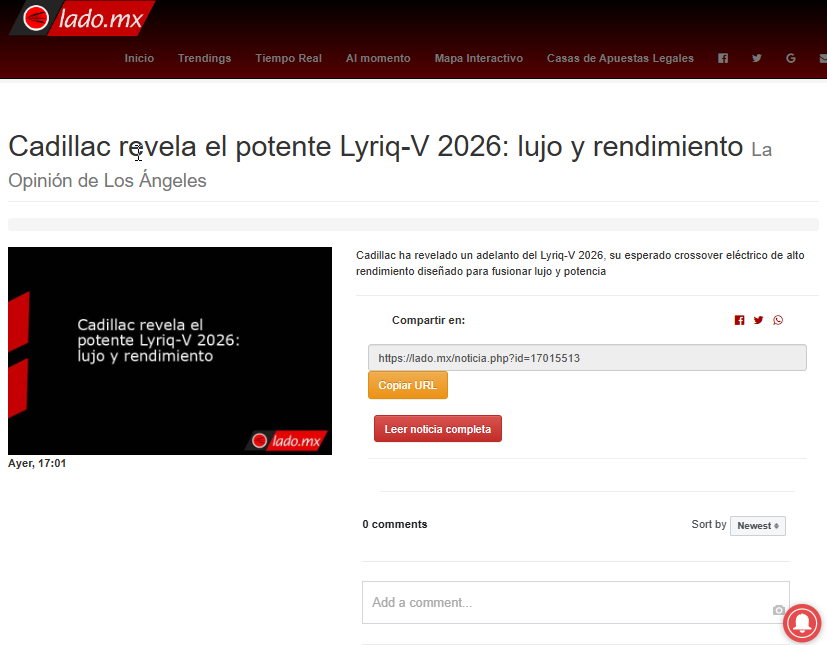Click the article URL input field
This screenshot has width=827, height=645.
587,358
